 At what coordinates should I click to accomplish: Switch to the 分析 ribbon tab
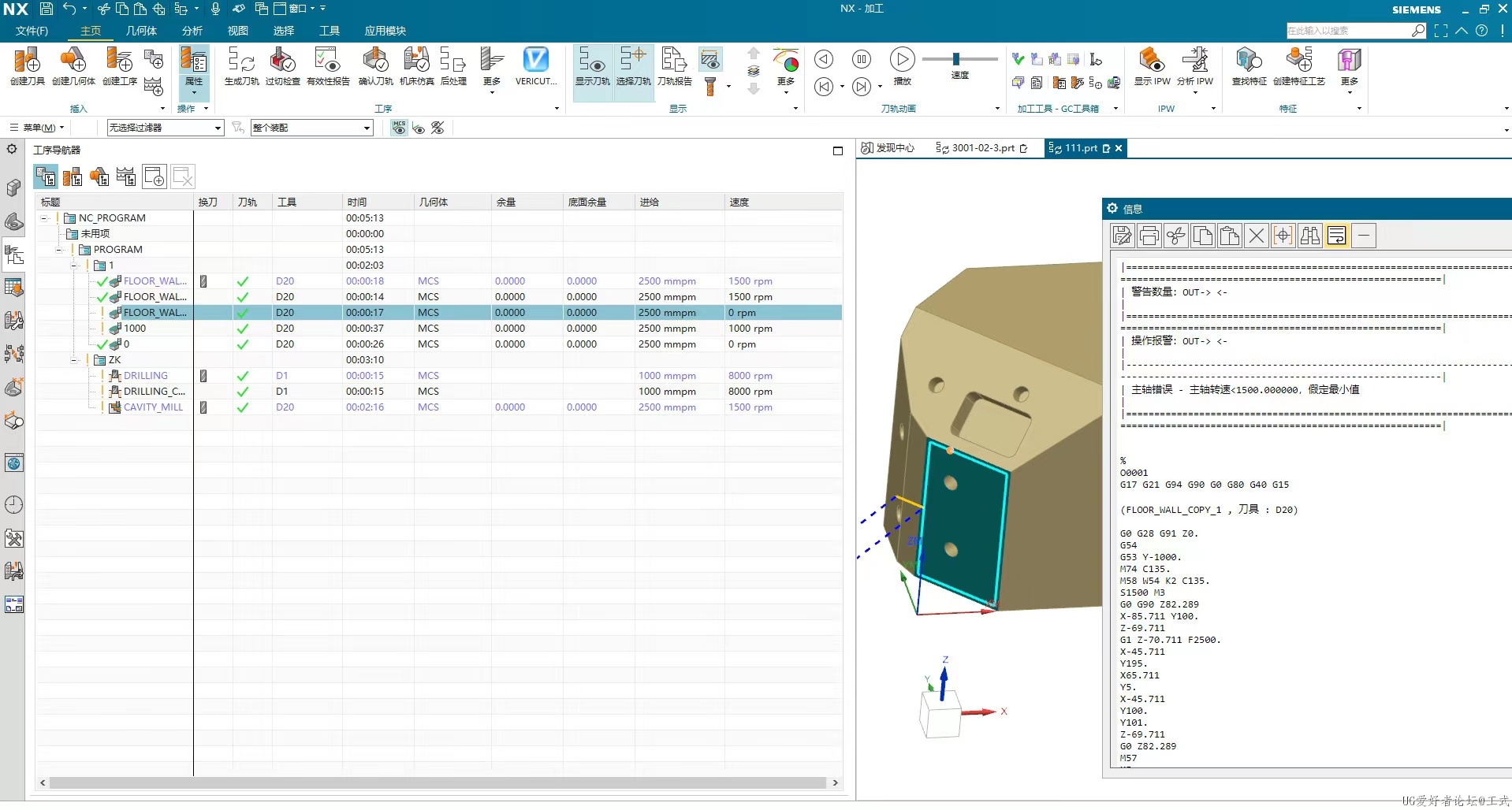[192, 31]
